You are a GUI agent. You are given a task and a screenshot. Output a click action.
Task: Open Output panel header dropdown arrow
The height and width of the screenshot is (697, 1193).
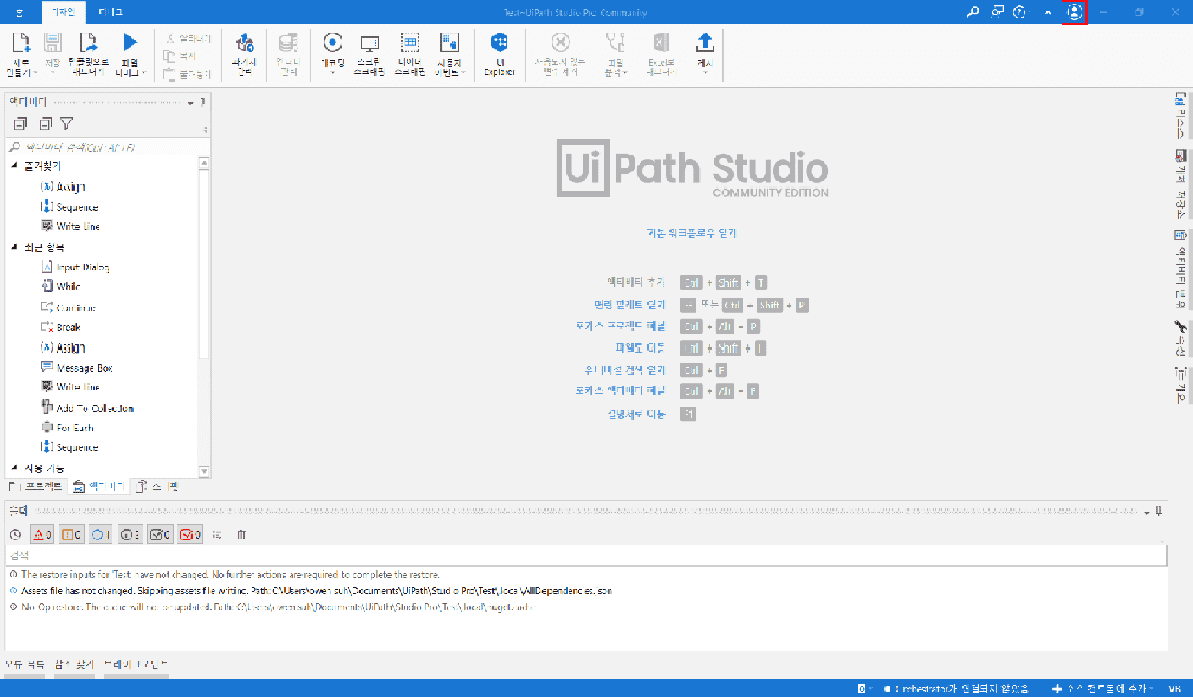pyautogui.click(x=1147, y=512)
